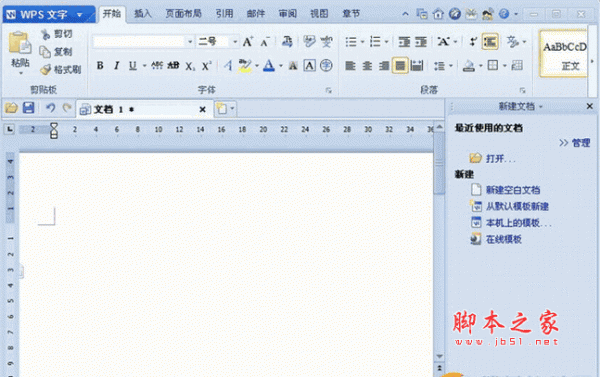The width and height of the screenshot is (600, 377).
Task: Click the decrease indent icon
Action: [x=404, y=42]
